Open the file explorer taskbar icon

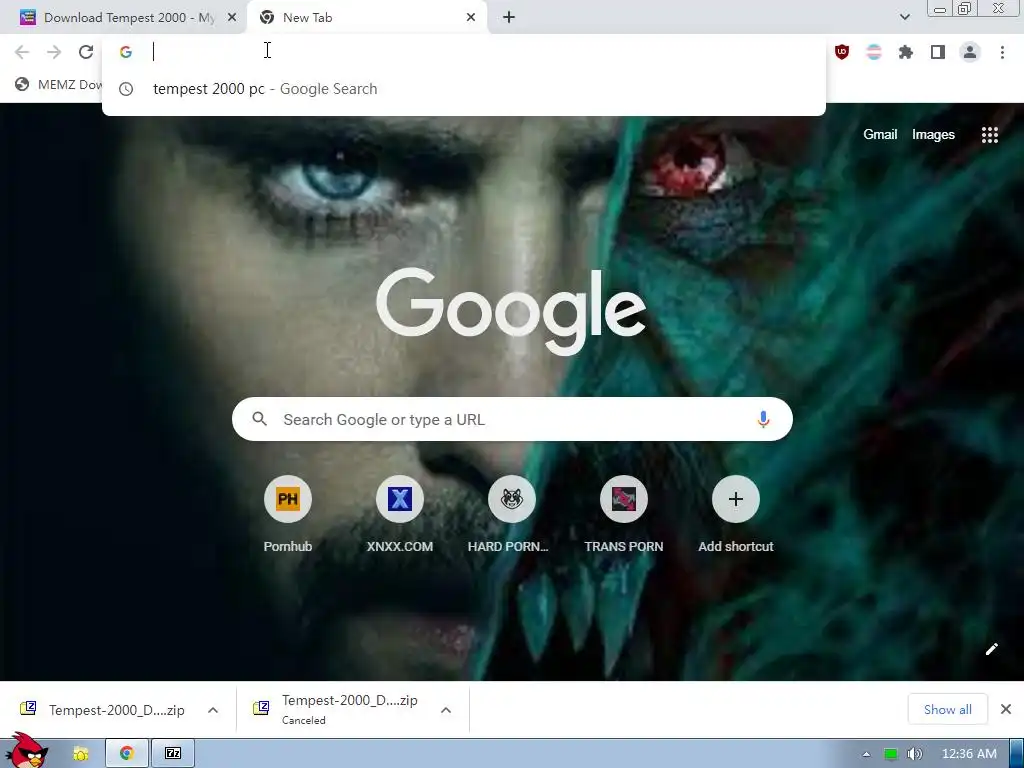80,754
